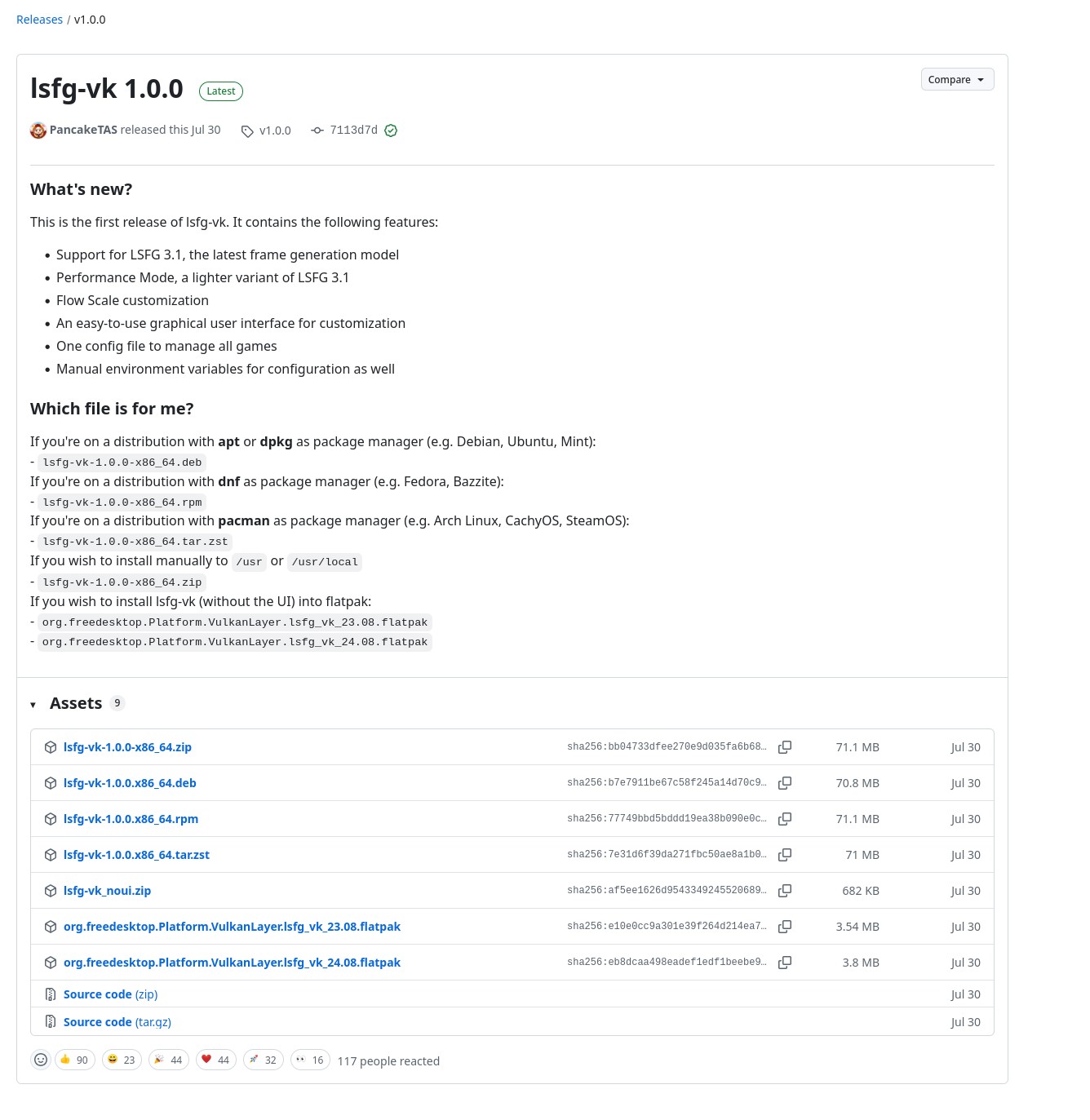
Task: Download the lsfg_vk_24.08.flatpak asset
Action: (232, 963)
